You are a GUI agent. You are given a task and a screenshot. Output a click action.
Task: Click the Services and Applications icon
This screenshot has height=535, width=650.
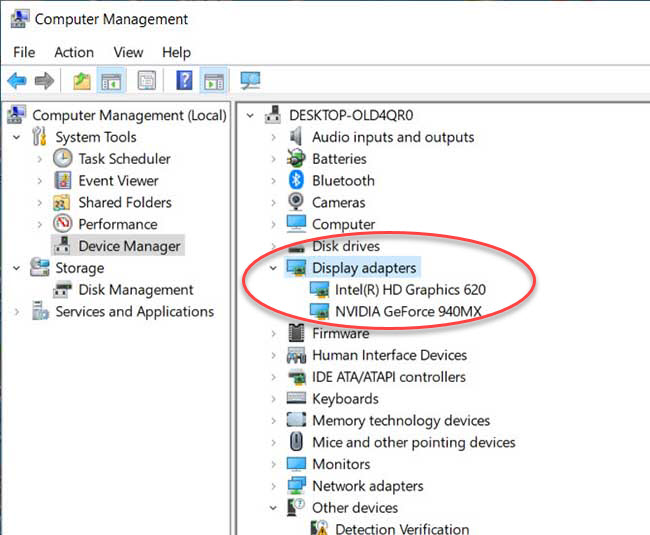40,311
